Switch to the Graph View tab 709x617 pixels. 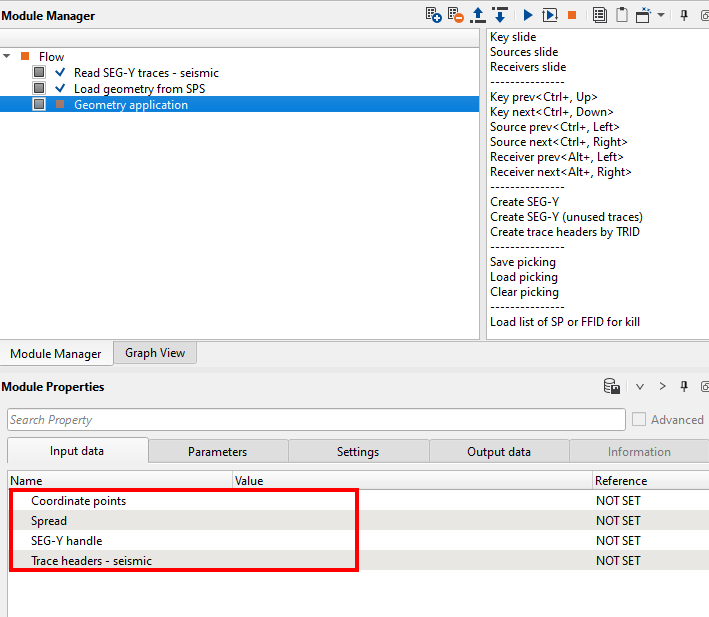tap(154, 352)
